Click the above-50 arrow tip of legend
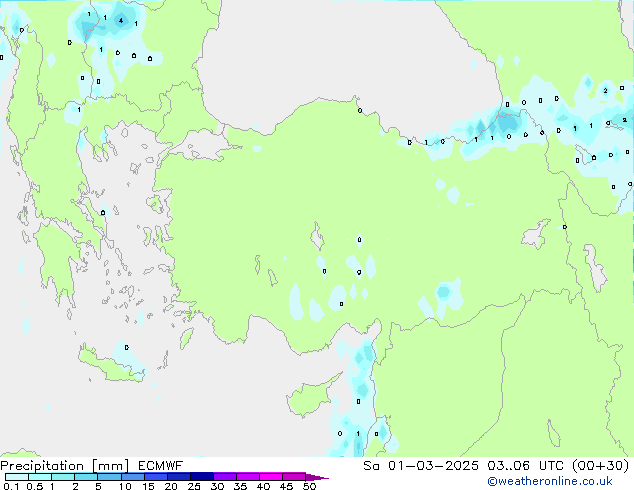This screenshot has width=634, height=490. coord(317,477)
